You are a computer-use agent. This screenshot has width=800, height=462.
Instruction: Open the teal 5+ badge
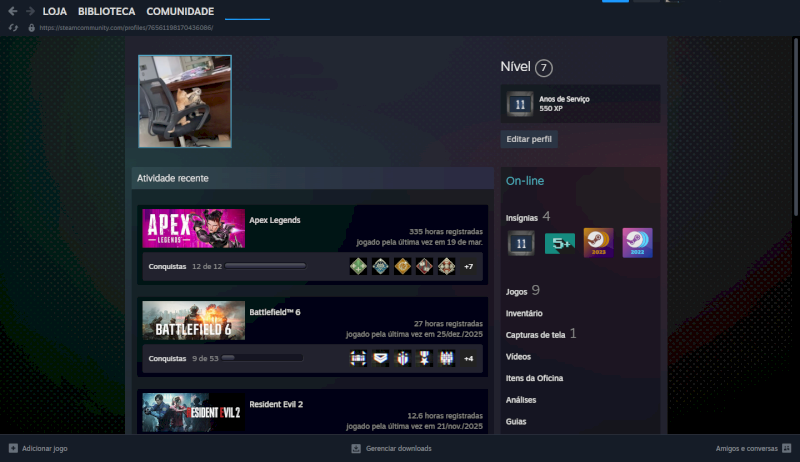click(x=560, y=243)
